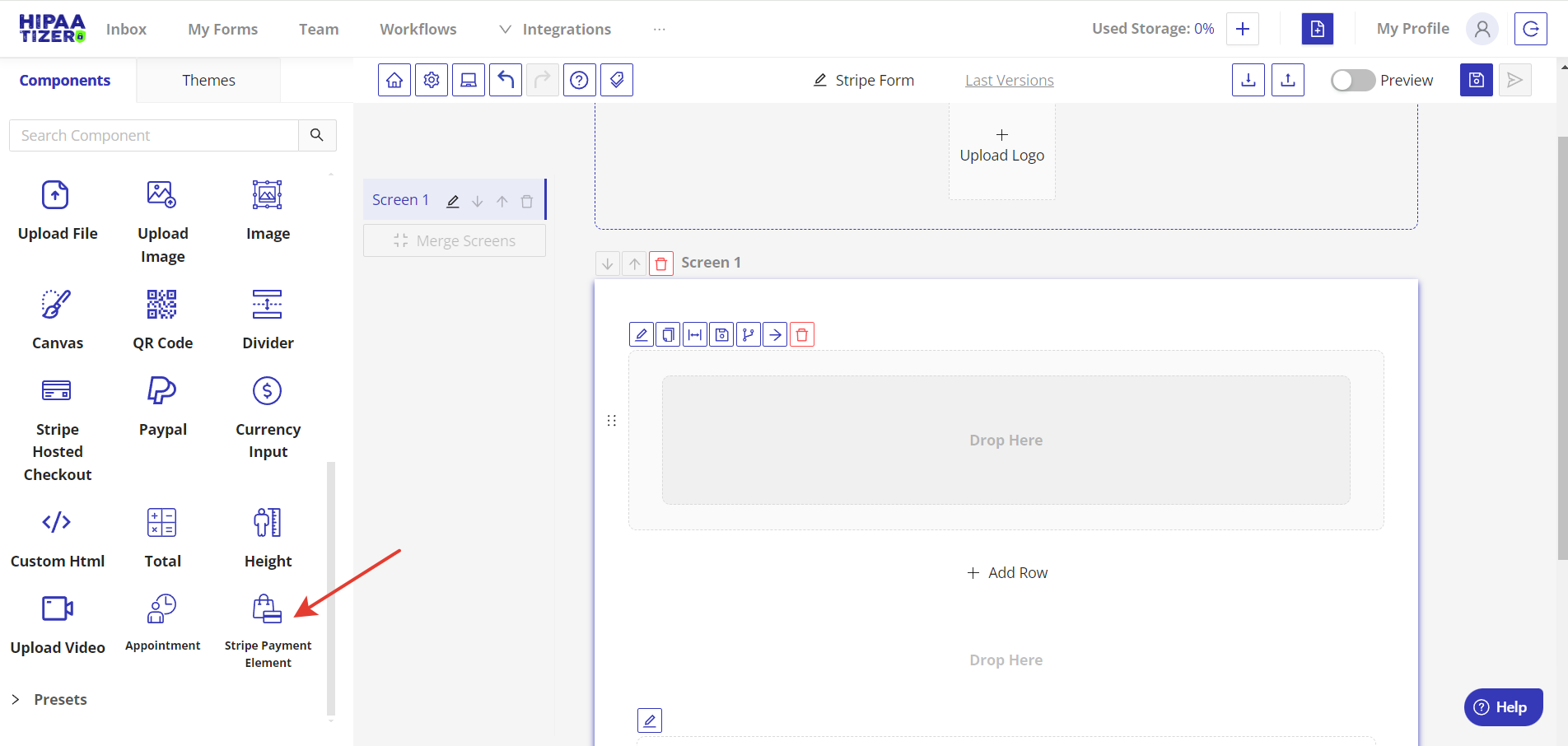Image resolution: width=1568 pixels, height=746 pixels.
Task: Click the Add Row button
Action: pos(1006,572)
